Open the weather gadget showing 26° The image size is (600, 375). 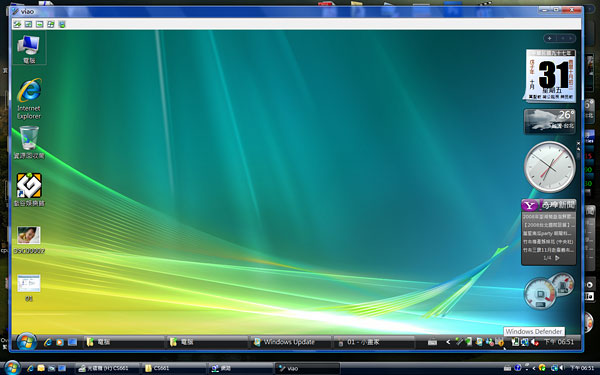tap(549, 121)
